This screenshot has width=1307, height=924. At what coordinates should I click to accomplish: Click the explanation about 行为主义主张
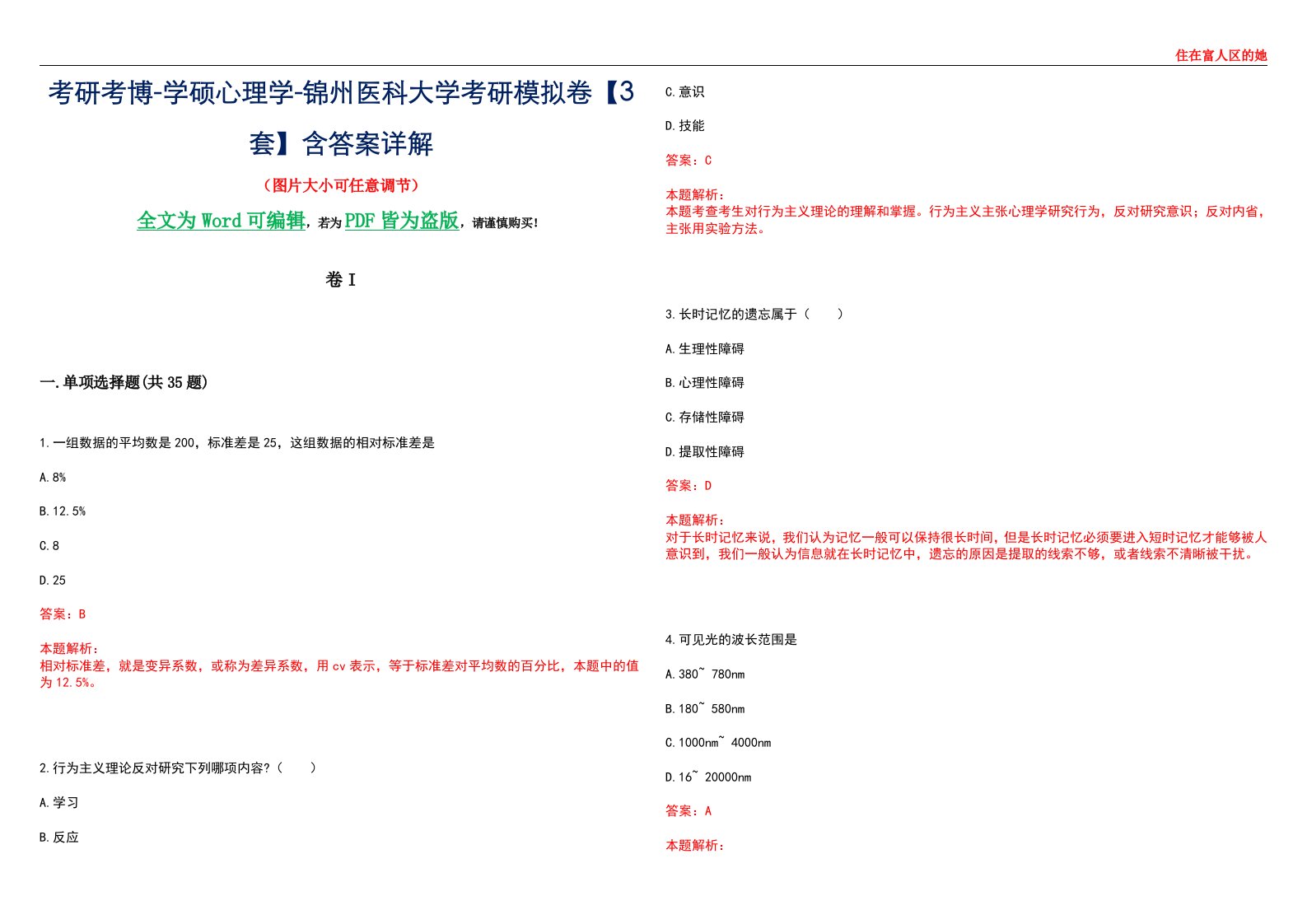(x=966, y=220)
